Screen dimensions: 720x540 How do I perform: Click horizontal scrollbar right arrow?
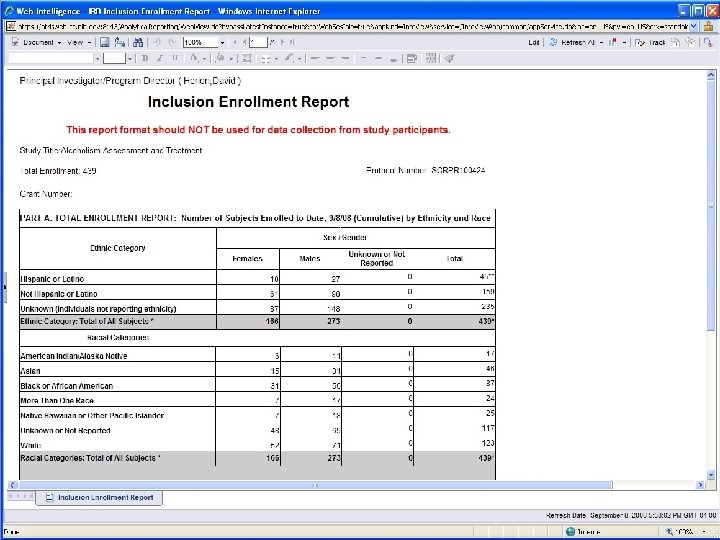click(x=700, y=485)
